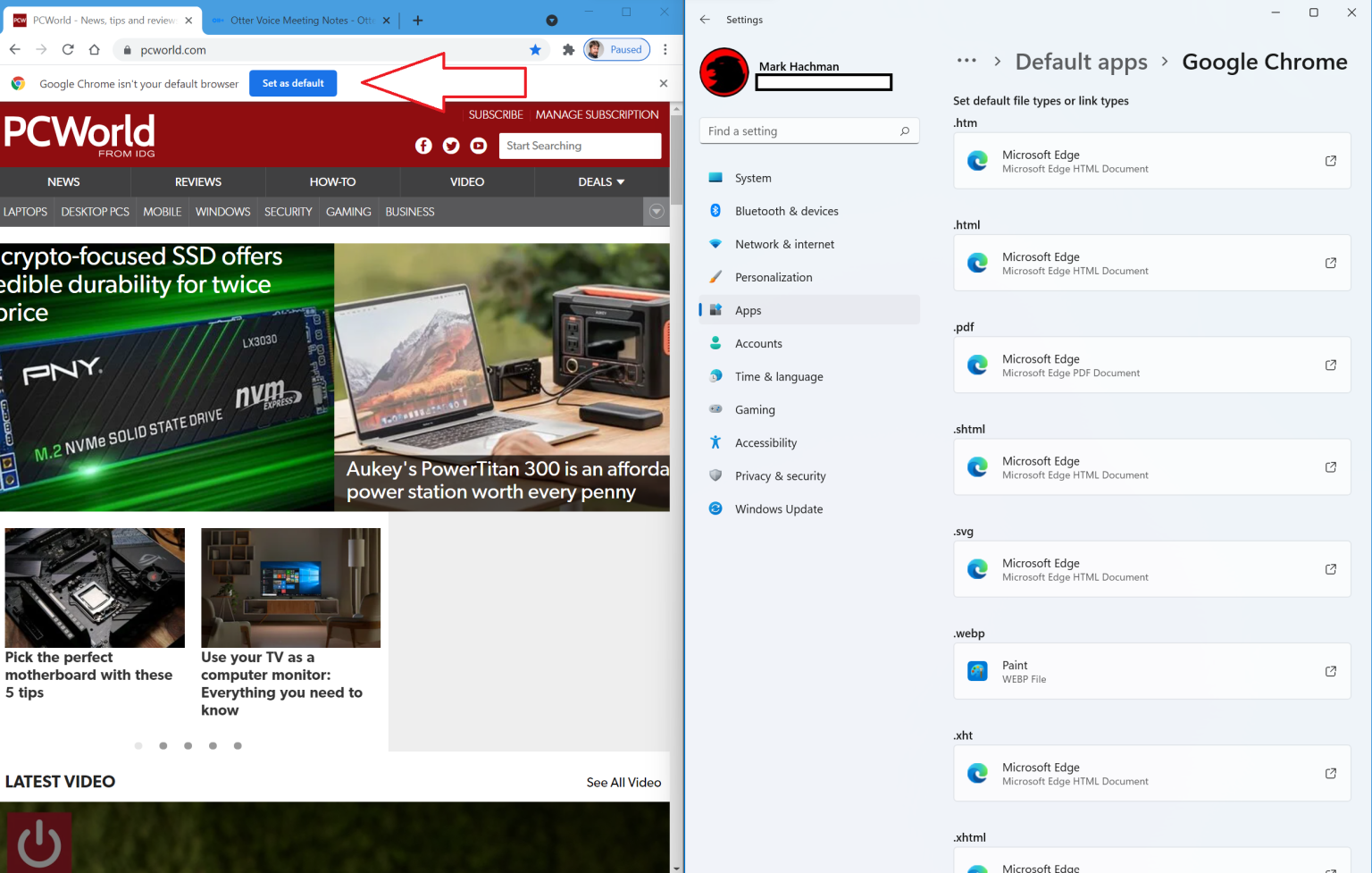
Task: Select the second carousel pagination dot
Action: 163,745
